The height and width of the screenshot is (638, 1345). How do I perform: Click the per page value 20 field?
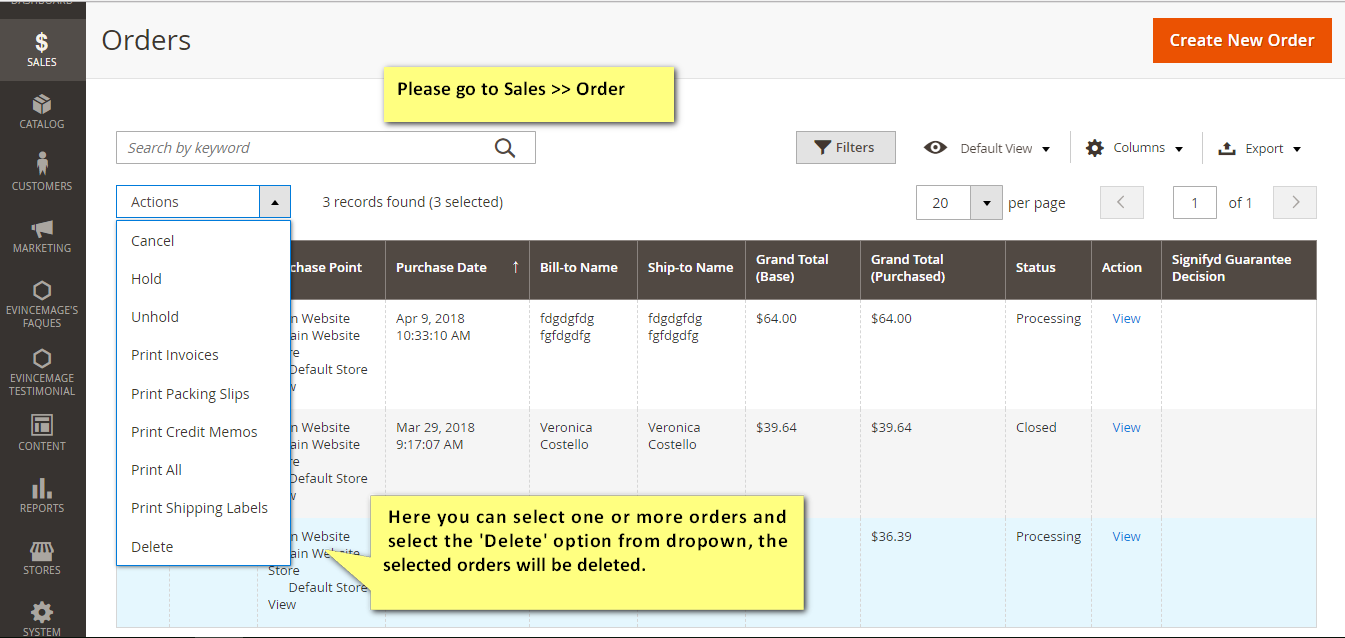click(944, 202)
